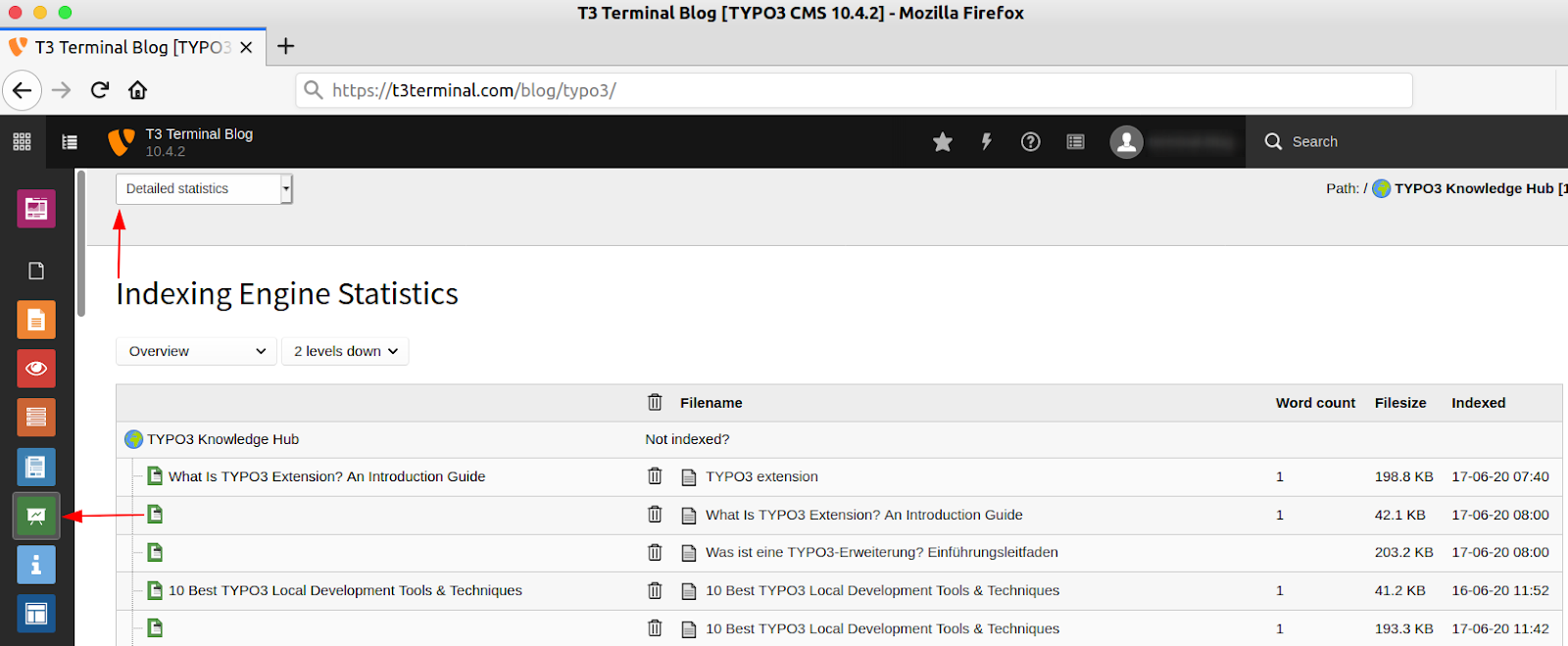Click the Filename column header
The width and height of the screenshot is (1568, 646).
pyautogui.click(x=711, y=403)
